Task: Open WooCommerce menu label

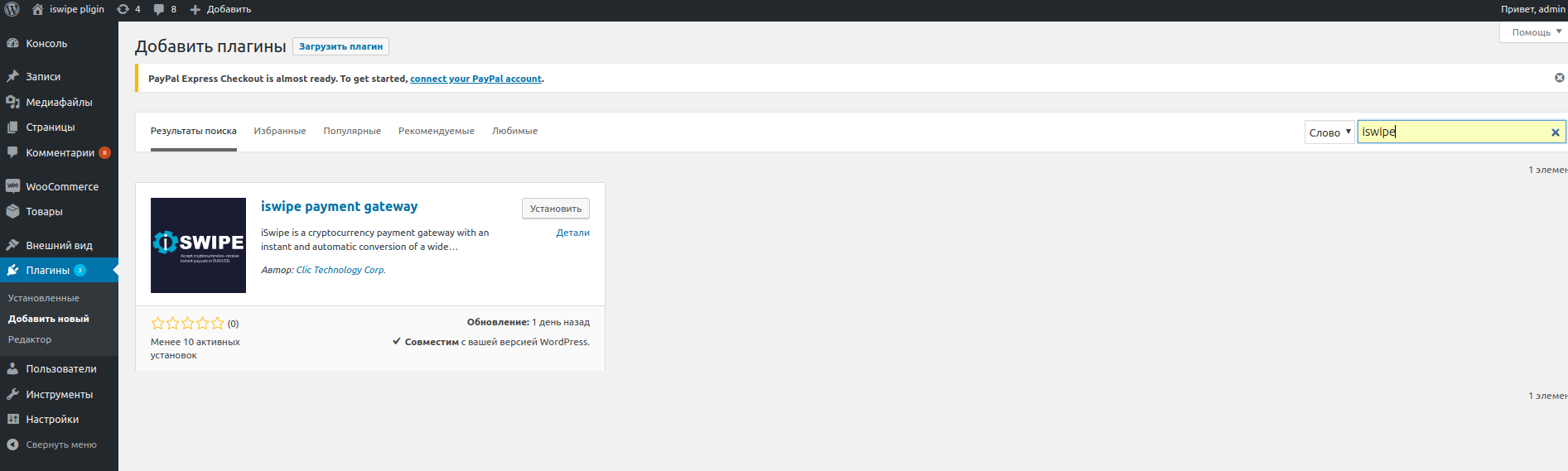Action: point(62,186)
